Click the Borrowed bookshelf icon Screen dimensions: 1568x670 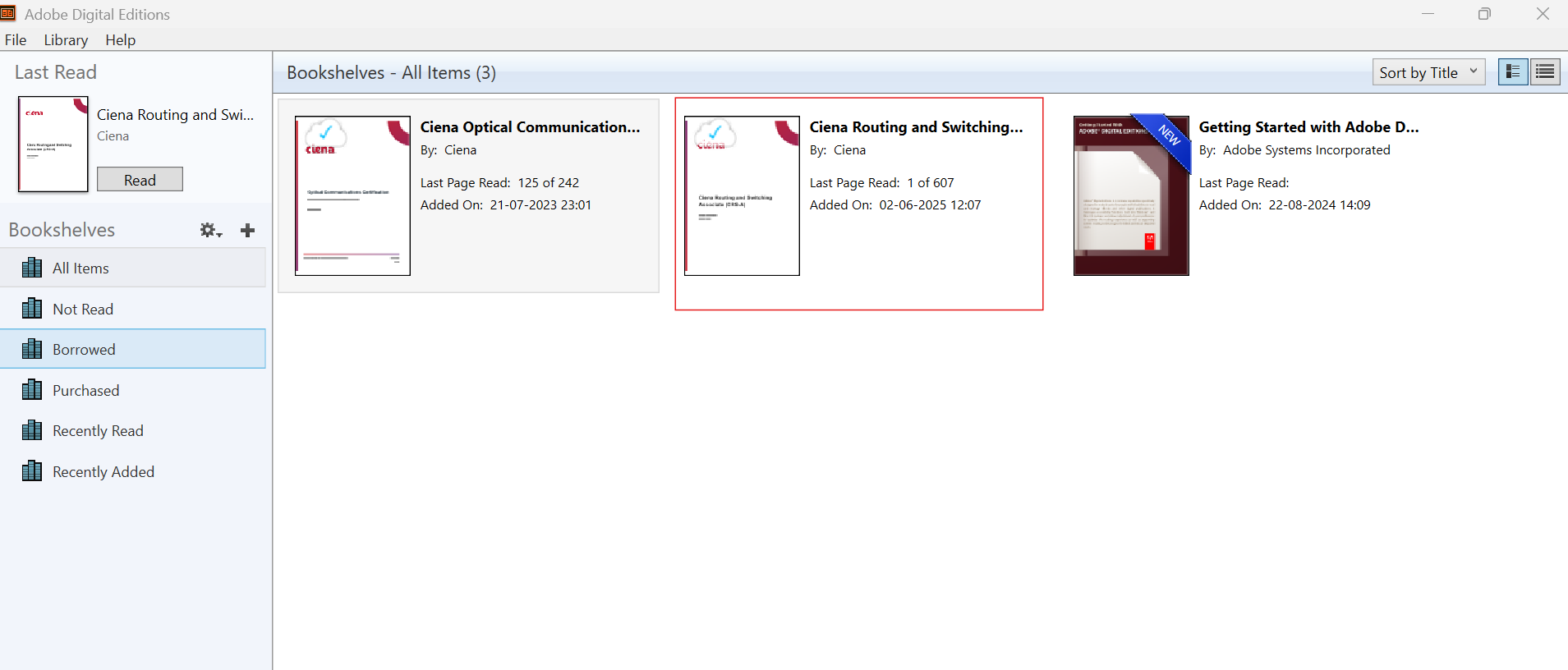pos(32,349)
